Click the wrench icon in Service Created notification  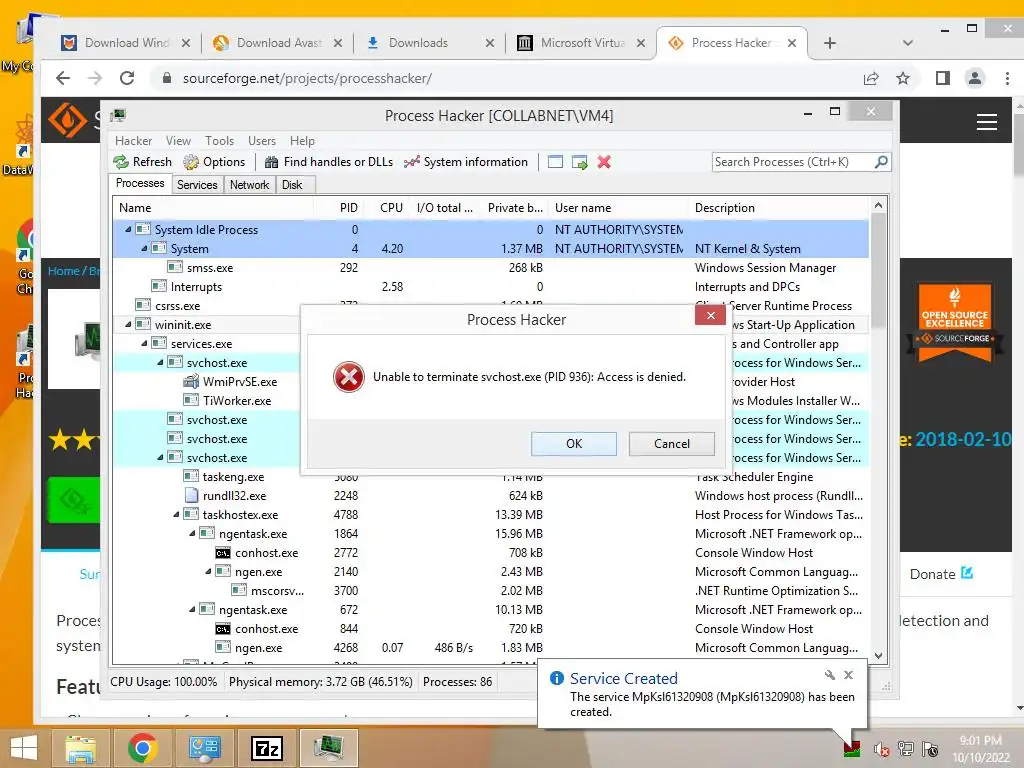tap(829, 675)
